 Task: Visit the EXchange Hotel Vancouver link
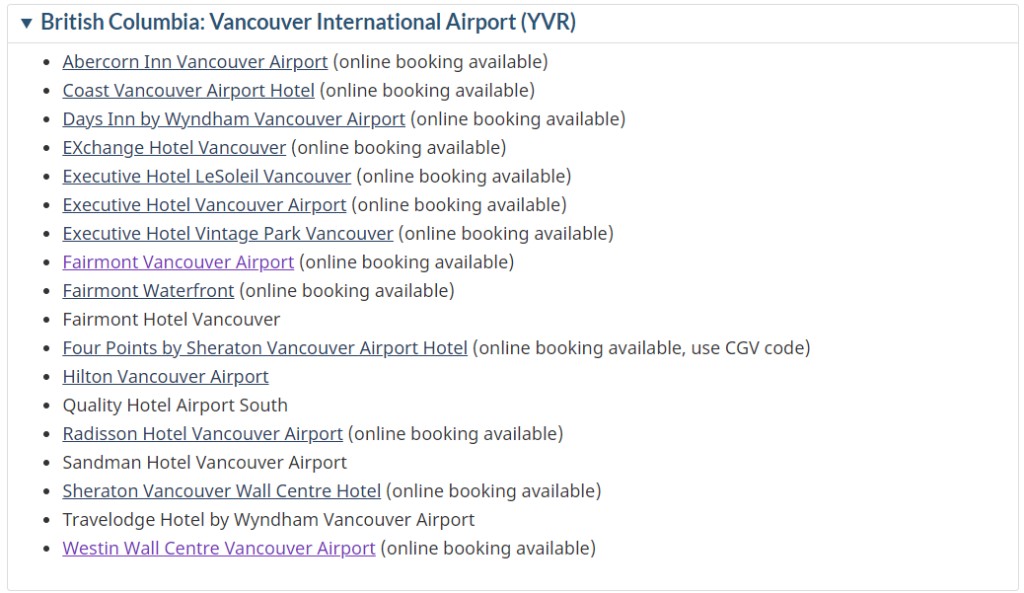tap(174, 148)
